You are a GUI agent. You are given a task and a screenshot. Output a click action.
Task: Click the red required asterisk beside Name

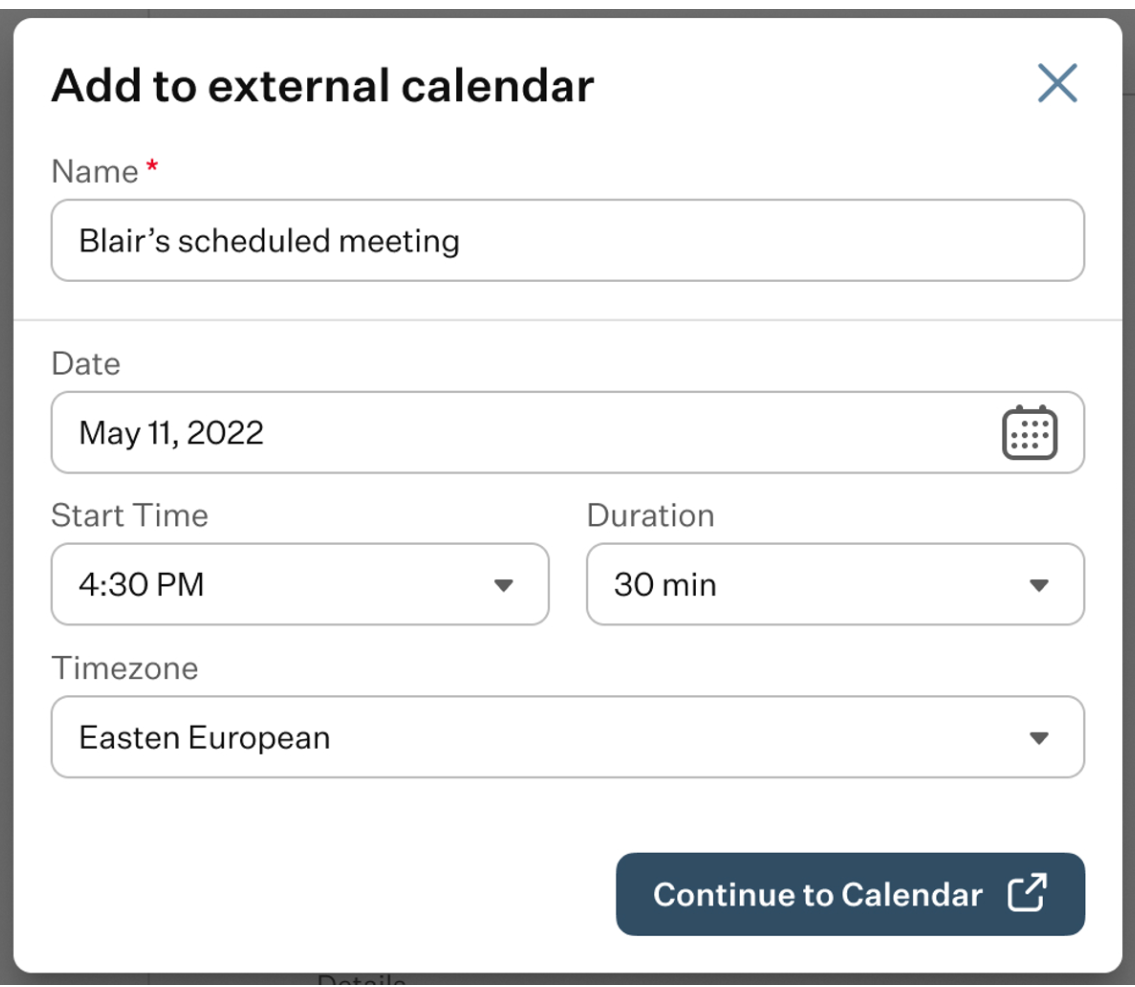pyautogui.click(x=152, y=167)
